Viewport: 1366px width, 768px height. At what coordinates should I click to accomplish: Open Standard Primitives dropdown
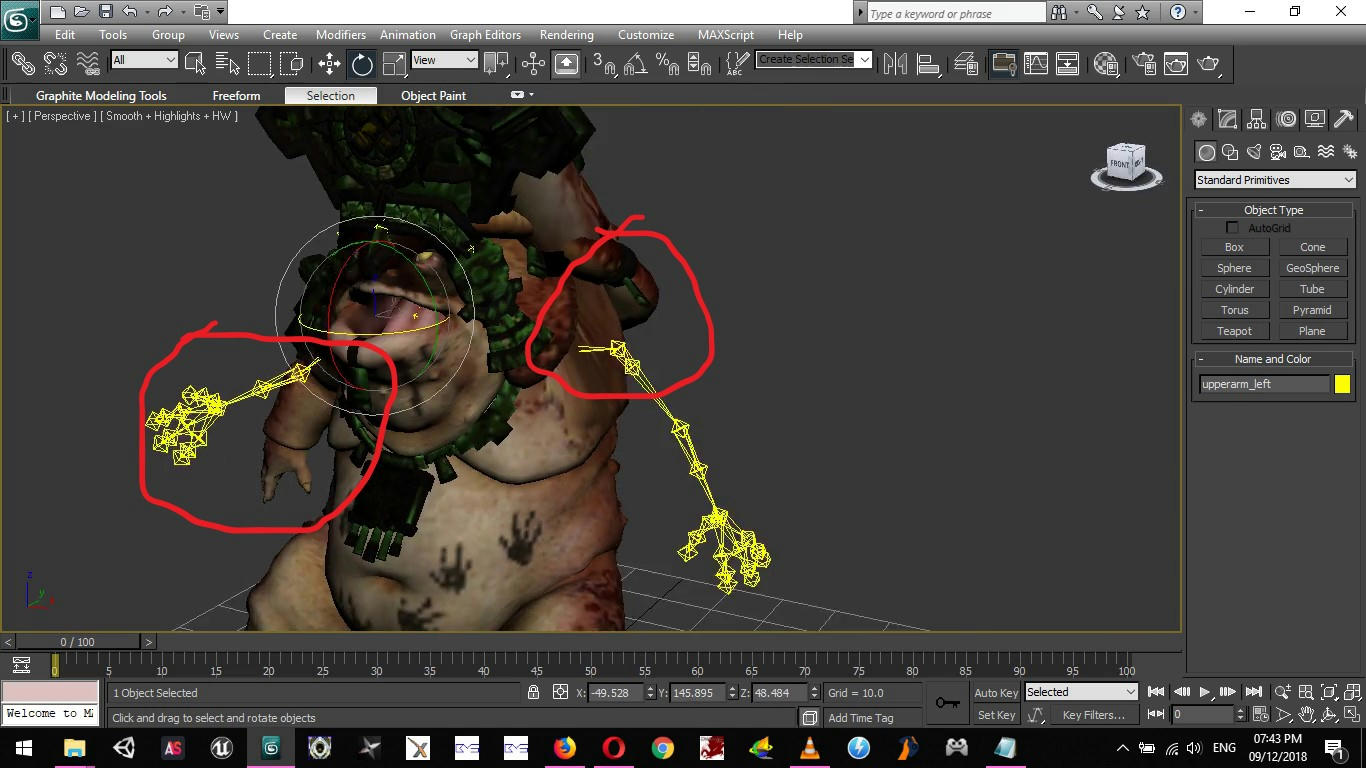1275,180
